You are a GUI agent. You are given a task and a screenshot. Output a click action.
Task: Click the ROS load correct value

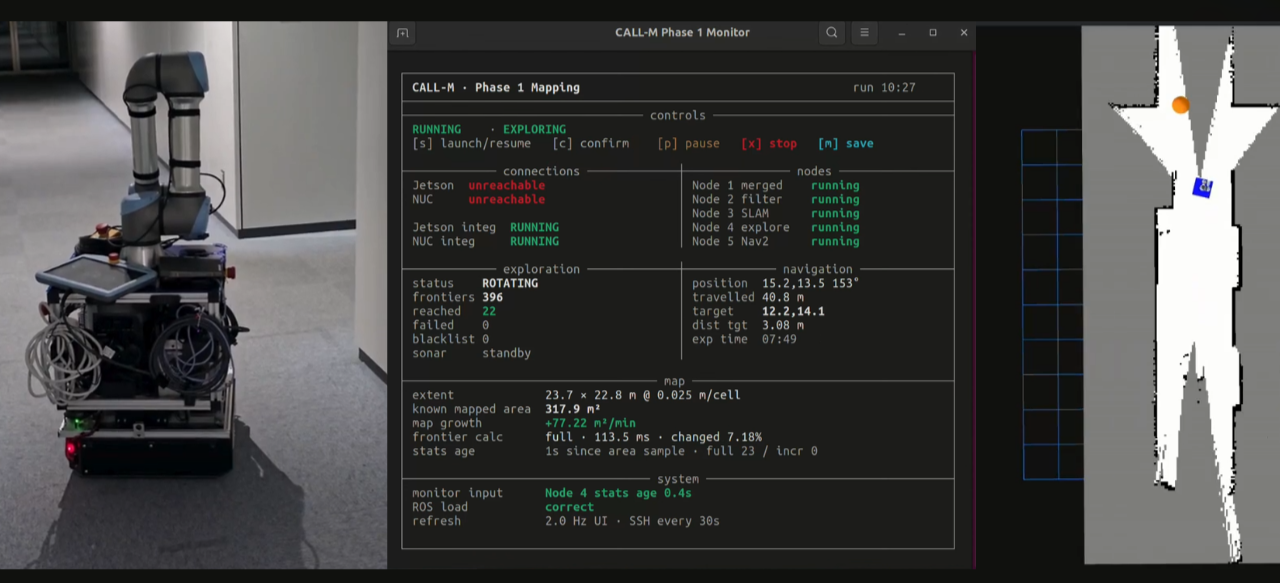pos(570,508)
